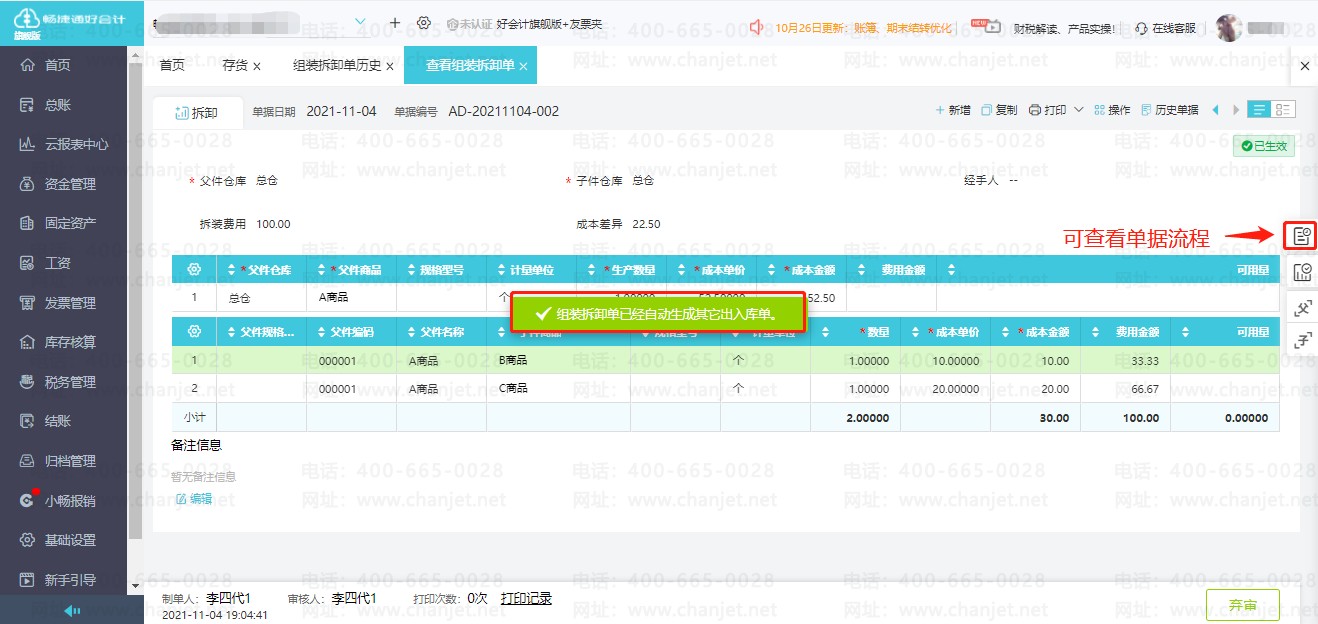
Task: Select 库存核算 in the left sidebar
Action: coord(70,342)
